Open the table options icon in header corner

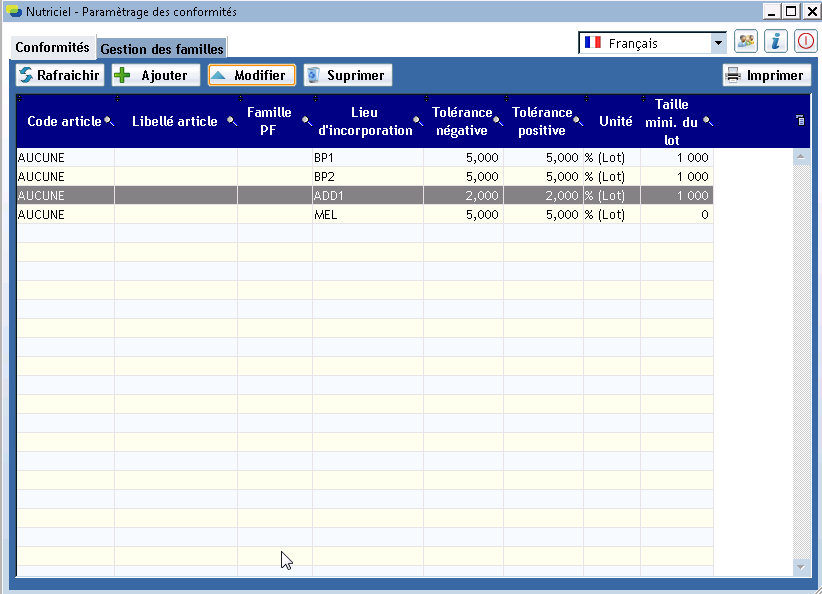click(800, 121)
